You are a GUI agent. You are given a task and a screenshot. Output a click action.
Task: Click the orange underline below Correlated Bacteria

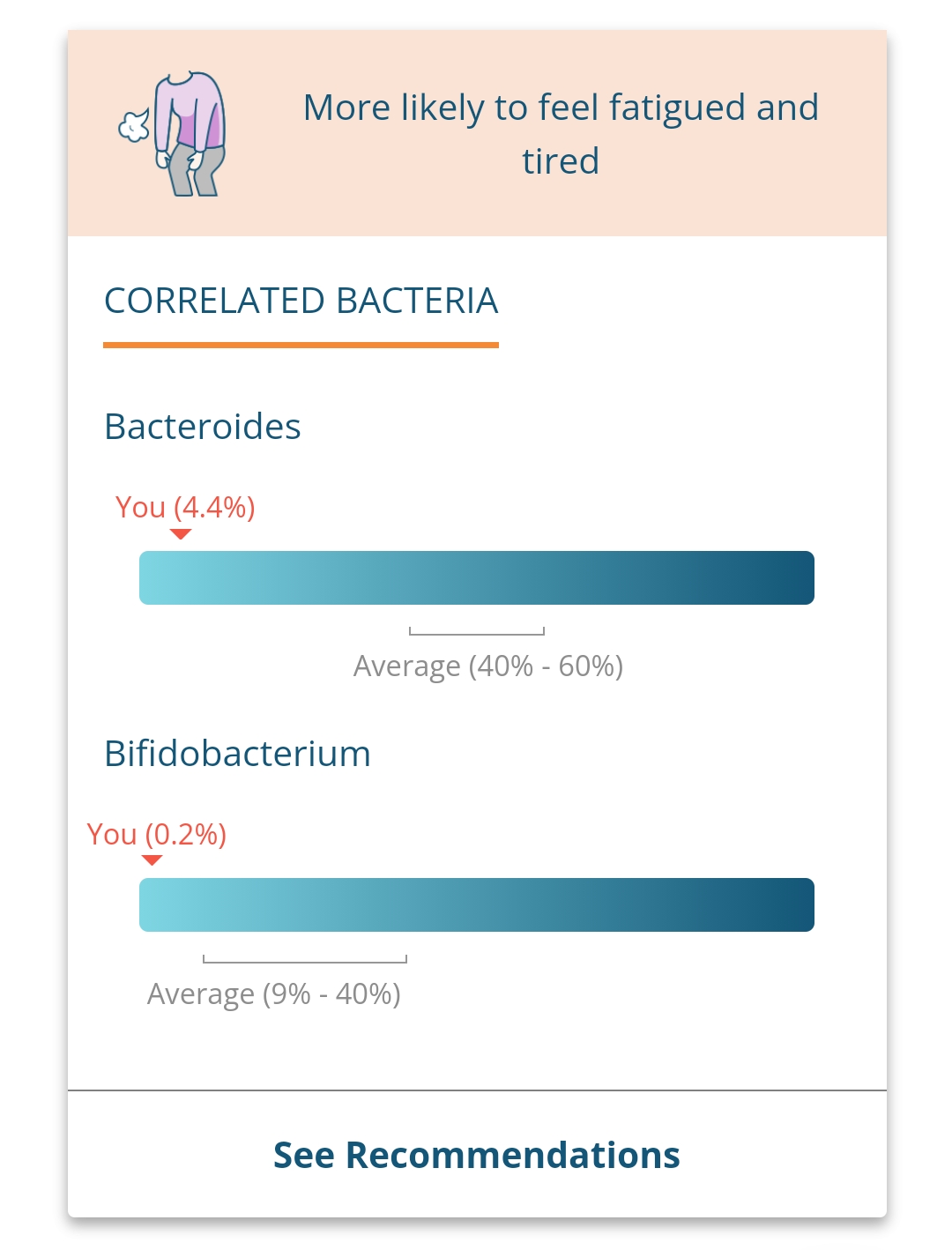(x=301, y=345)
